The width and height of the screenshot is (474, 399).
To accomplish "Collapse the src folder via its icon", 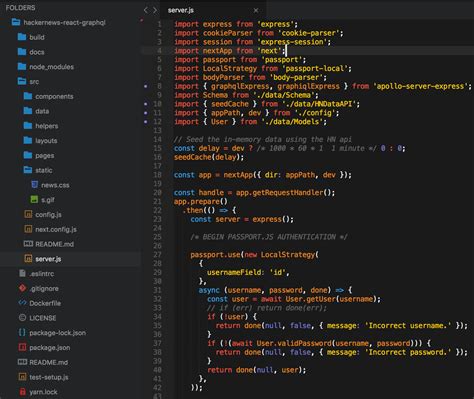I will tap(22, 81).
